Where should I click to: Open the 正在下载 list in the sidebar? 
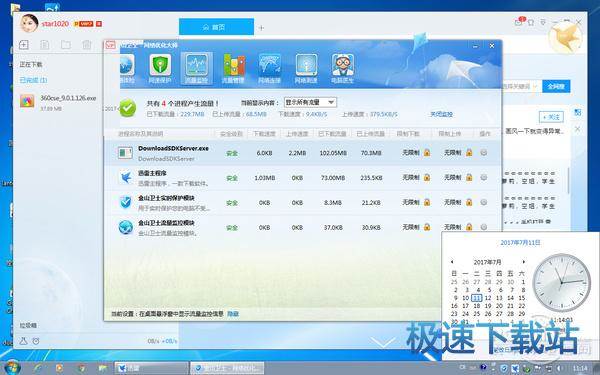(x=31, y=64)
